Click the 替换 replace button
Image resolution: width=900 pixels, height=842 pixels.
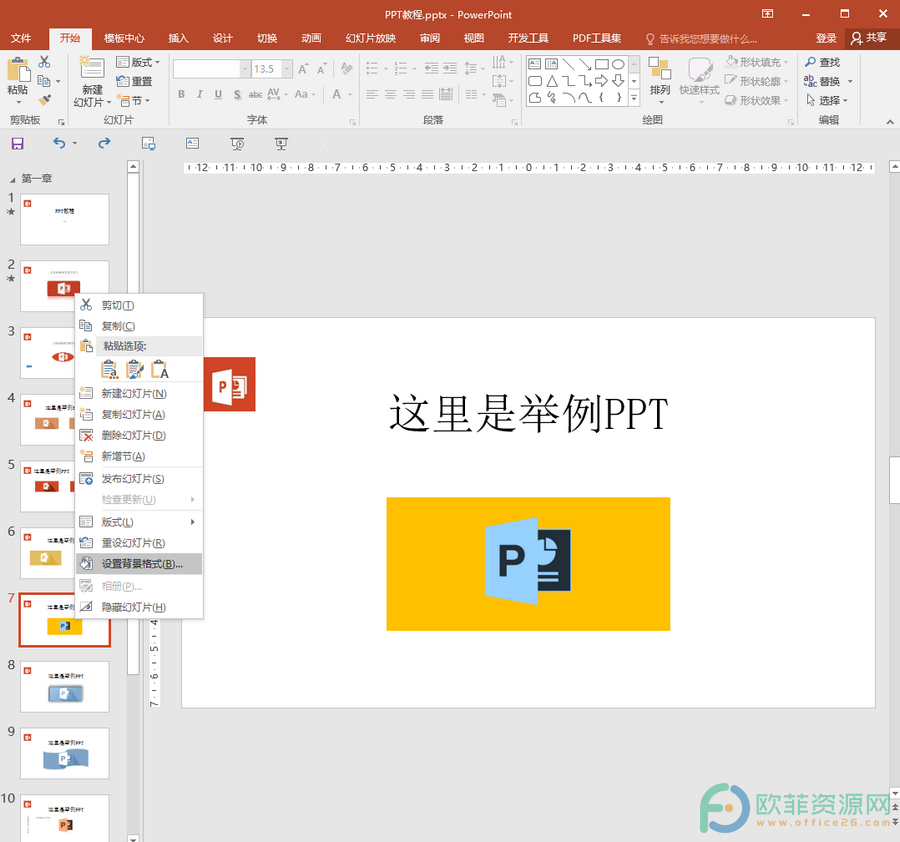(824, 82)
